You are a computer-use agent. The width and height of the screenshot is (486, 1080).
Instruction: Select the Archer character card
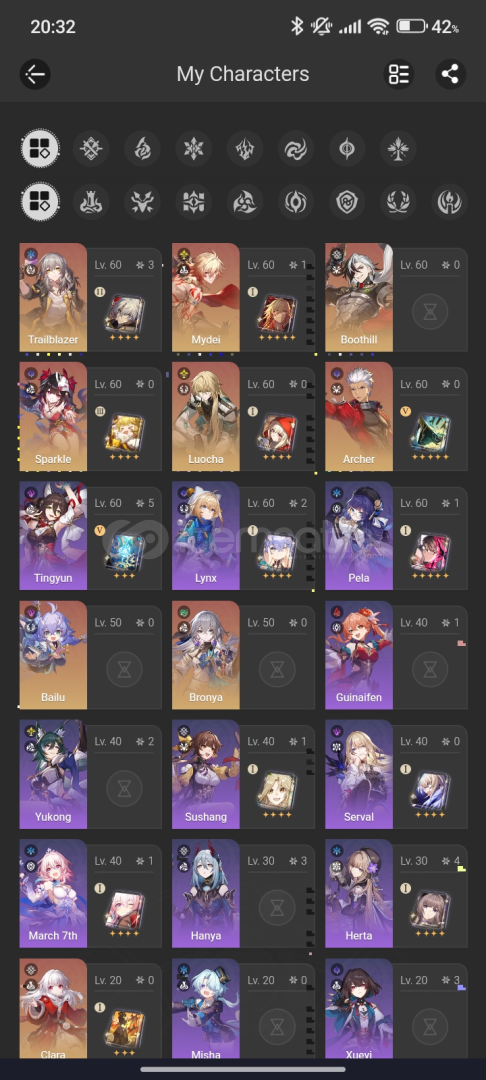coord(396,417)
